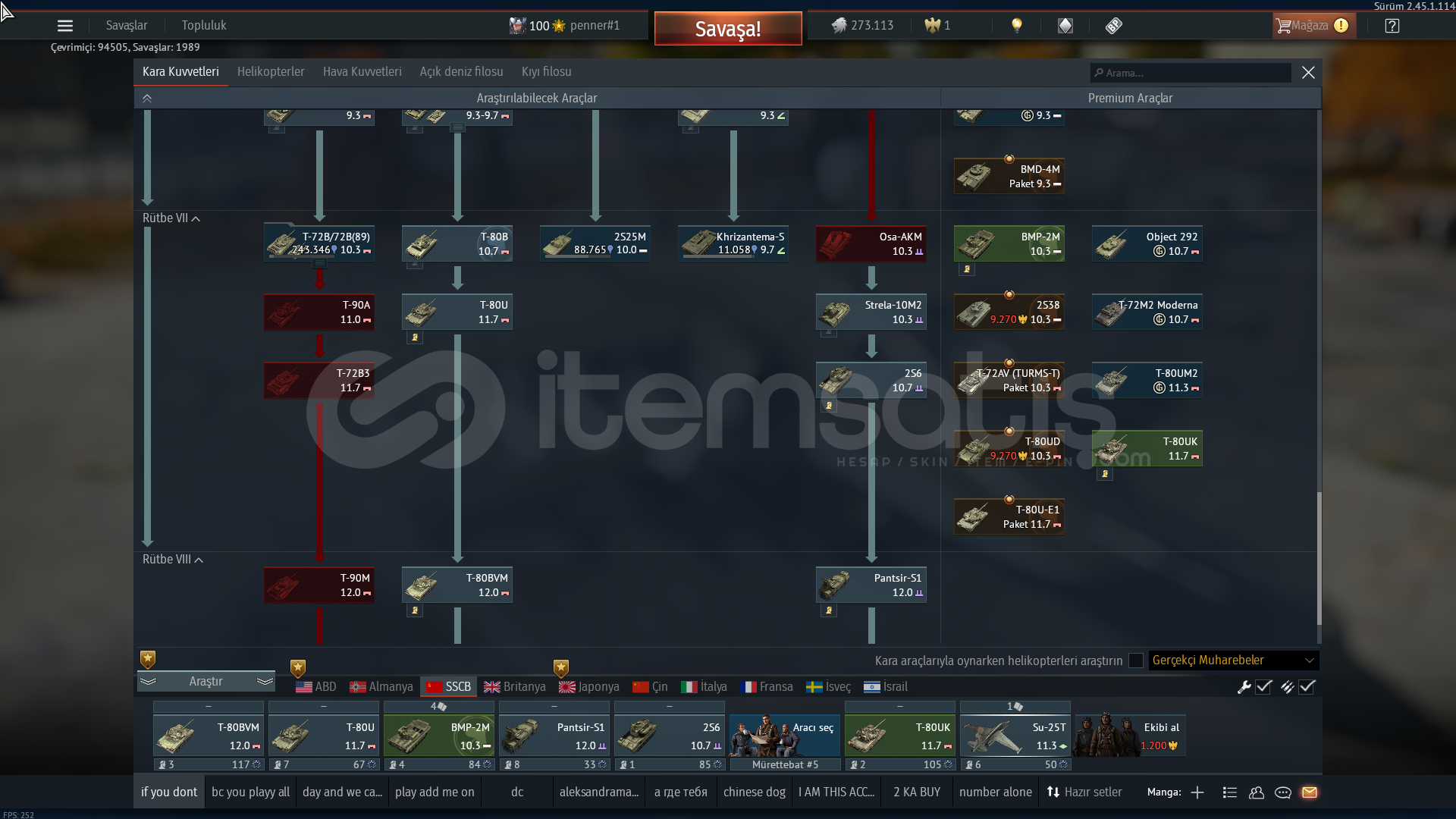Select the T-80U research tree card

coord(457,312)
